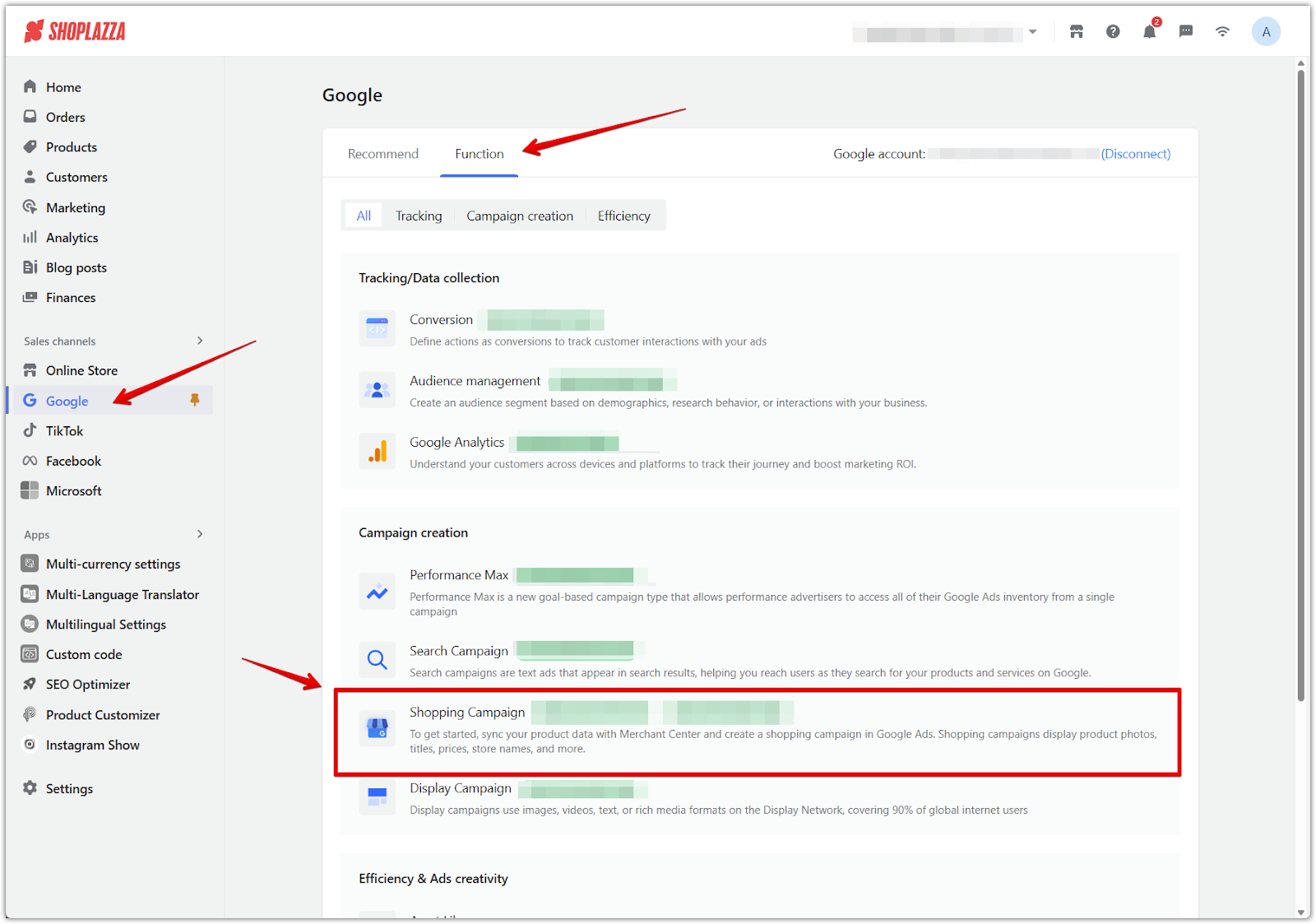Click the Shopping Campaign store icon
This screenshot has height=924, width=1316.
378,728
